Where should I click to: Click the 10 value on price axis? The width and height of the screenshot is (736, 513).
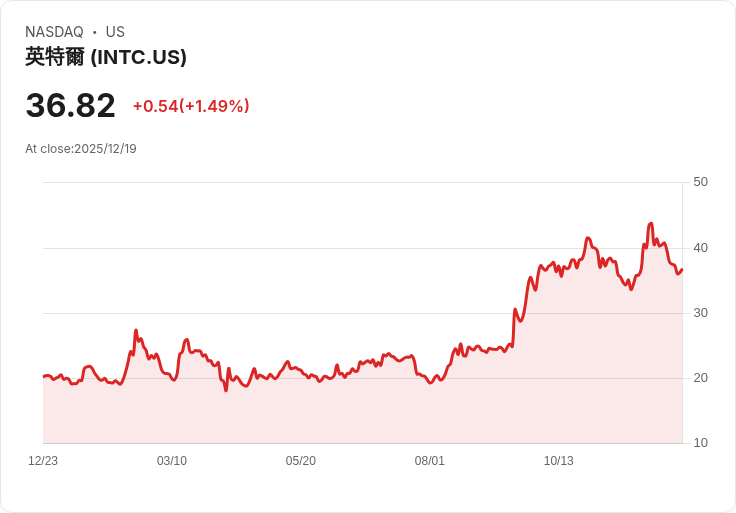tap(700, 443)
